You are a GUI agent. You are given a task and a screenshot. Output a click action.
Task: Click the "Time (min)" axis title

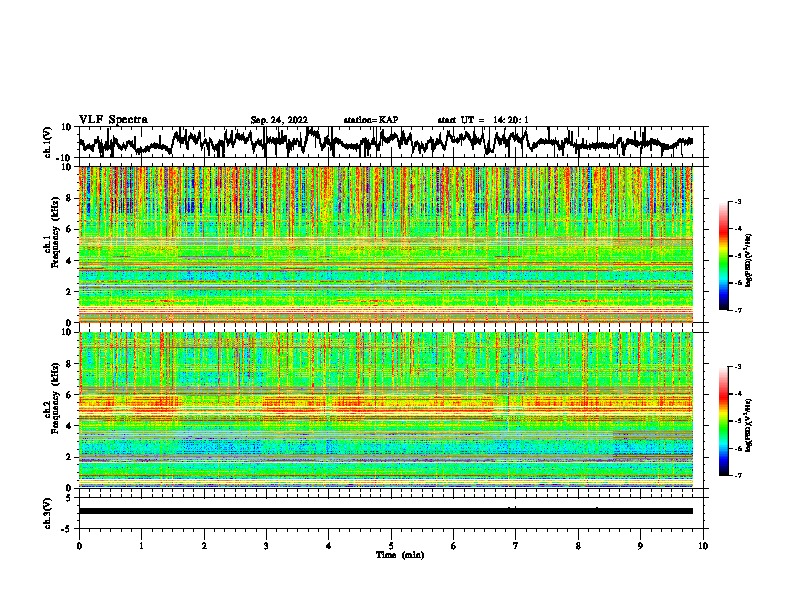400,555
